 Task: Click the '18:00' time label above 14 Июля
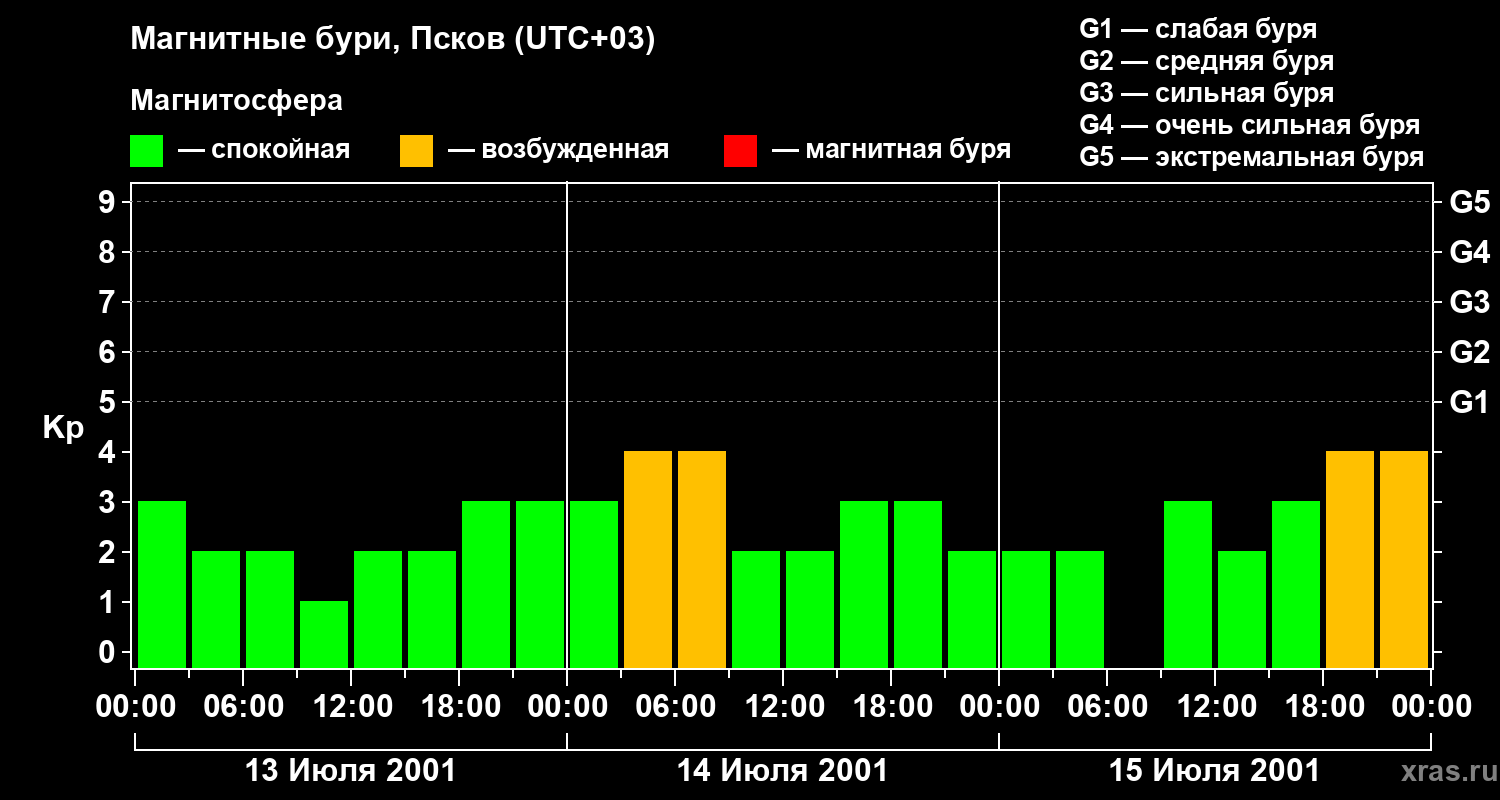[x=891, y=707]
